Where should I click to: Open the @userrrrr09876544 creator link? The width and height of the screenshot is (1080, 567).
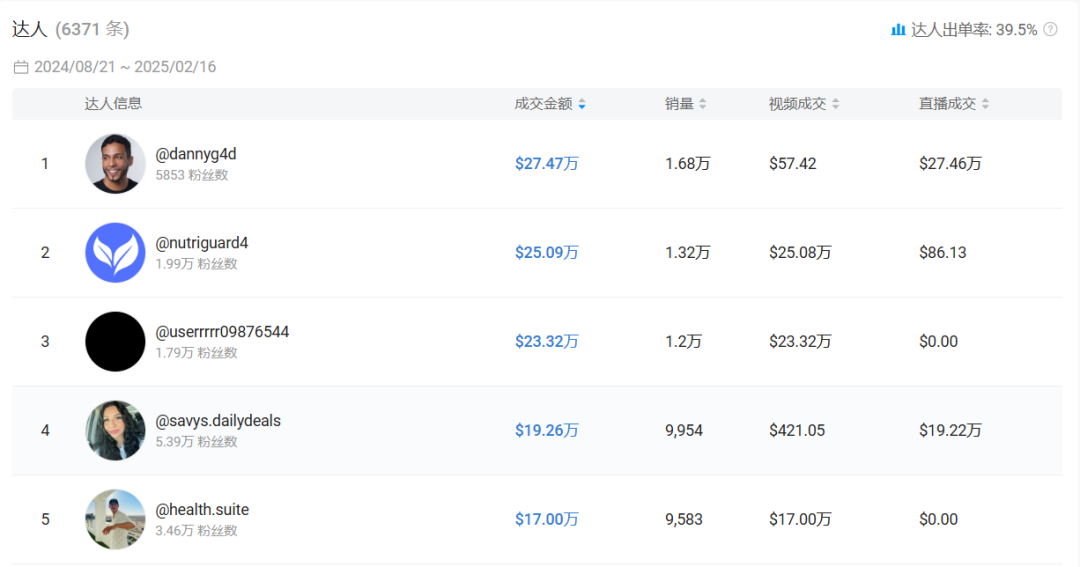click(222, 331)
